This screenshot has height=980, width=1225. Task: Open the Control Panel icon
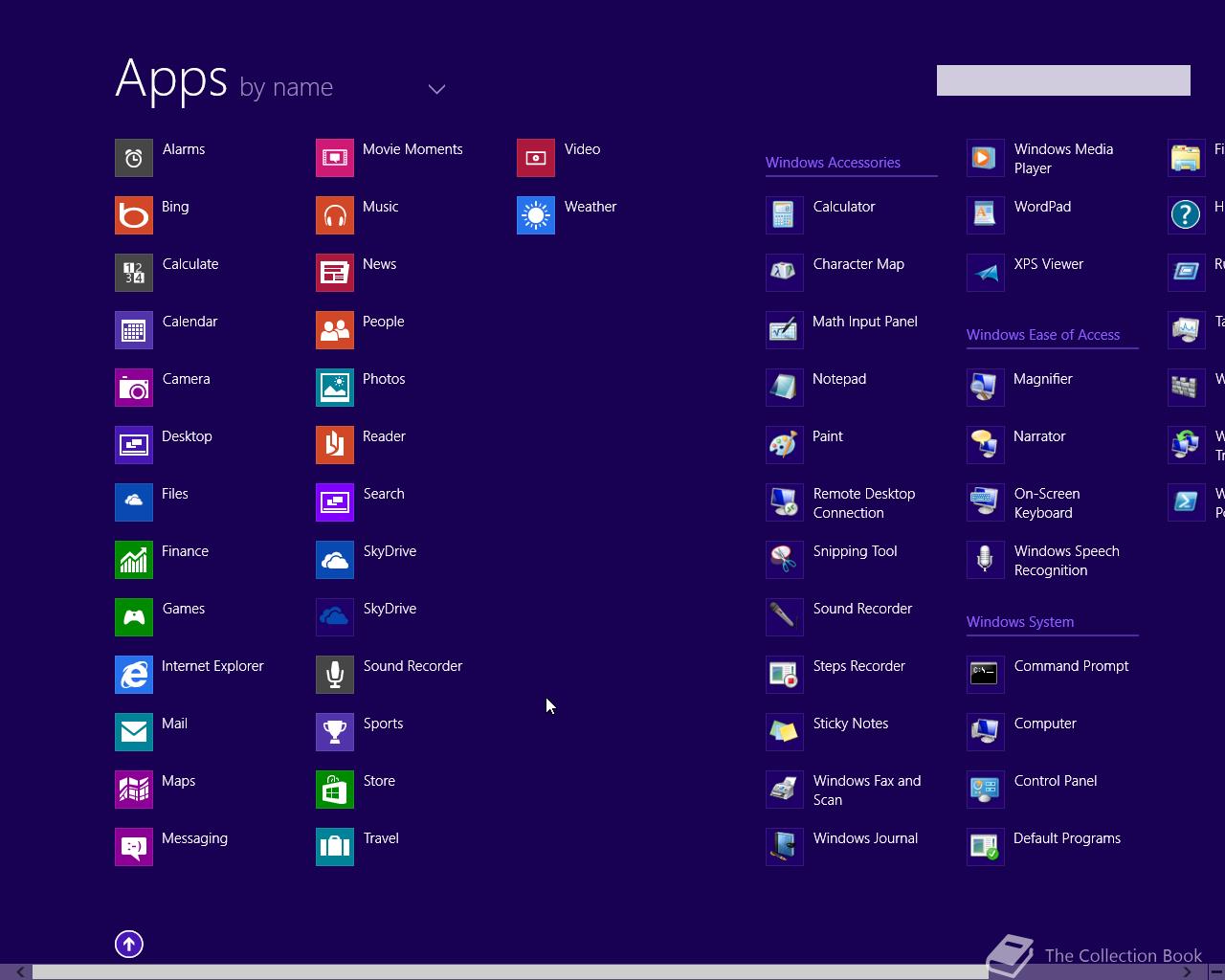pyautogui.click(x=986, y=790)
